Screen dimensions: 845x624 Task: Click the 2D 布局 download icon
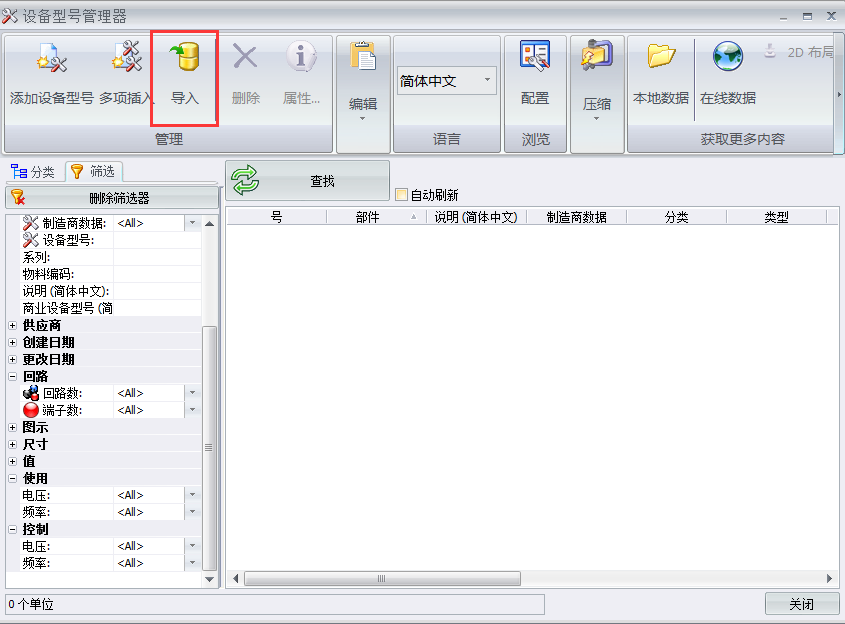(770, 51)
